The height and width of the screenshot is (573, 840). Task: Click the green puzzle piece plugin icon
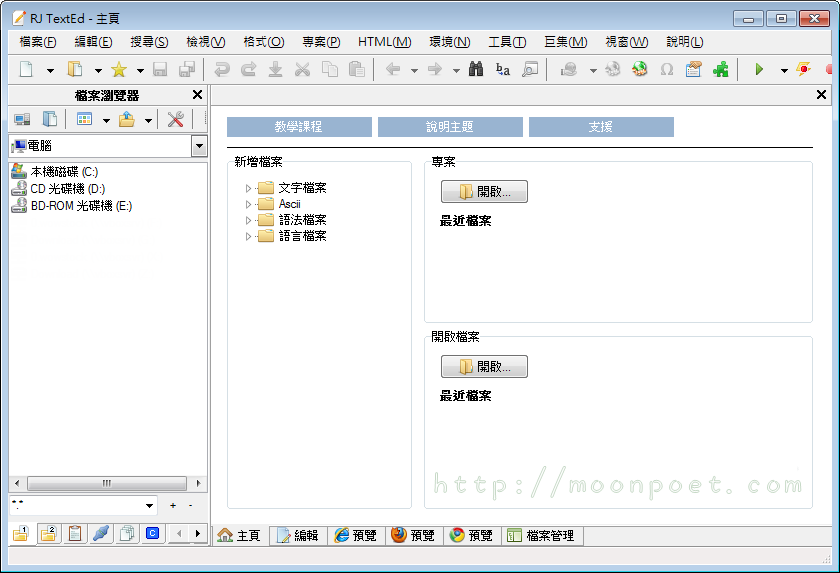pos(720,69)
